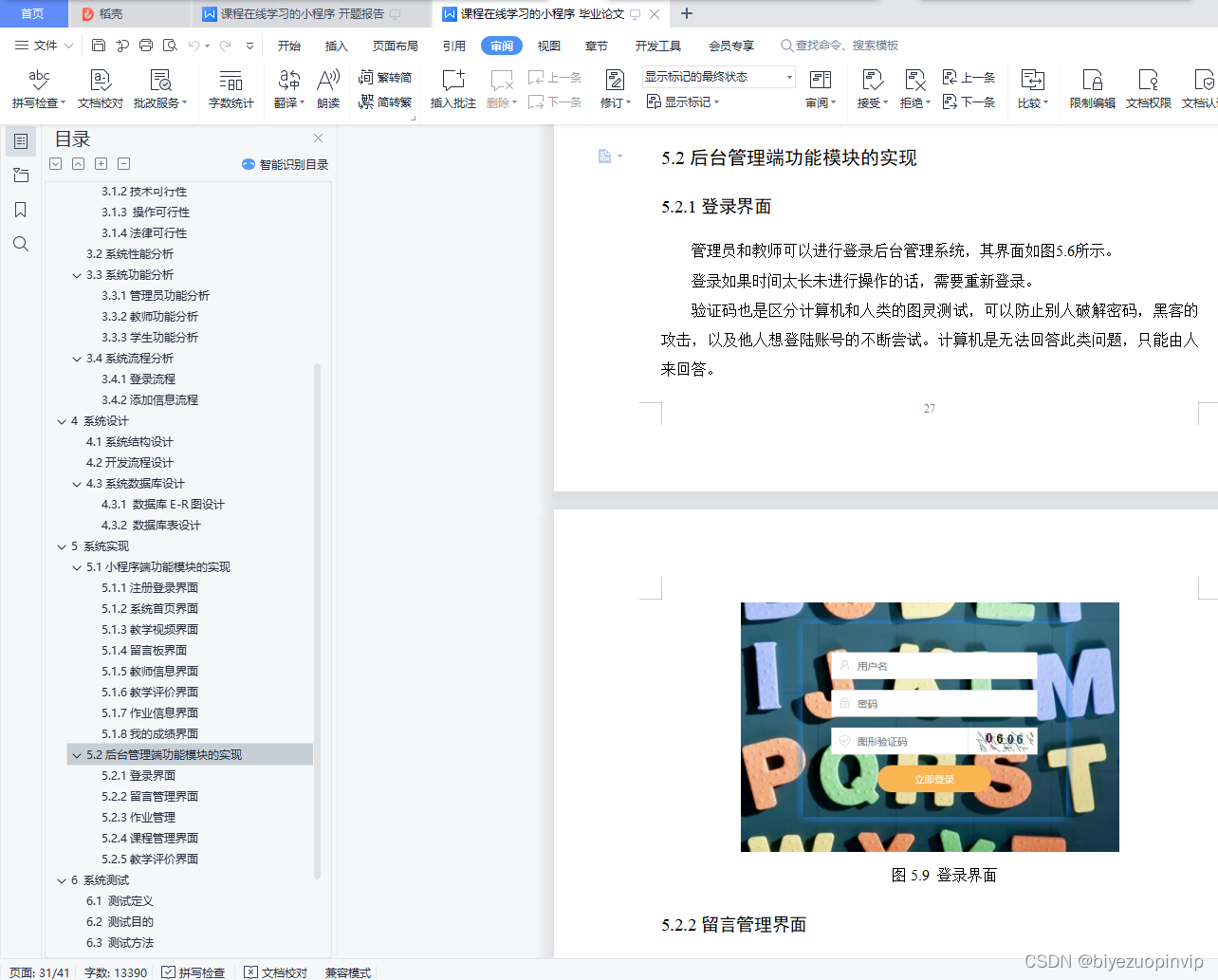Switch to the 插入 ribbon tab

(x=337, y=46)
